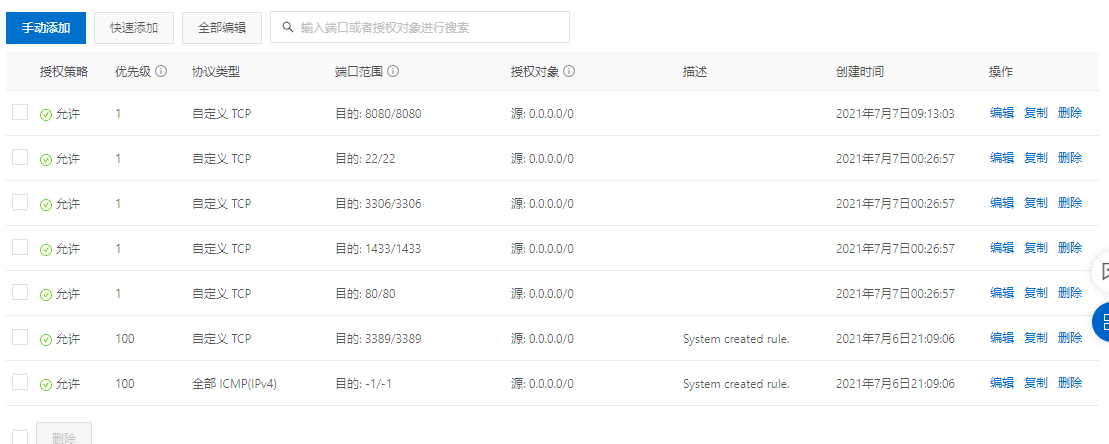Delete the ICMP(IPv4) rule

tap(1070, 382)
